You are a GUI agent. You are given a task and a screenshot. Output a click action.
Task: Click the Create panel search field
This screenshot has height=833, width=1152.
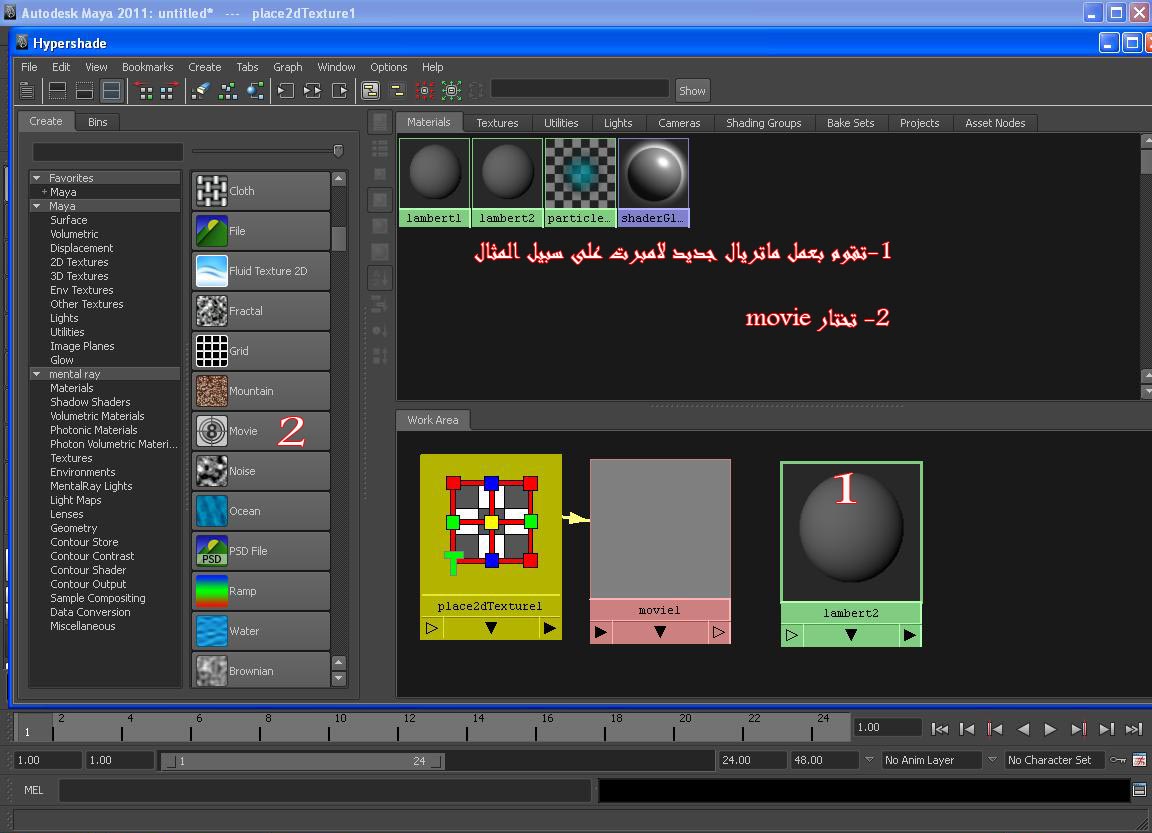(107, 151)
